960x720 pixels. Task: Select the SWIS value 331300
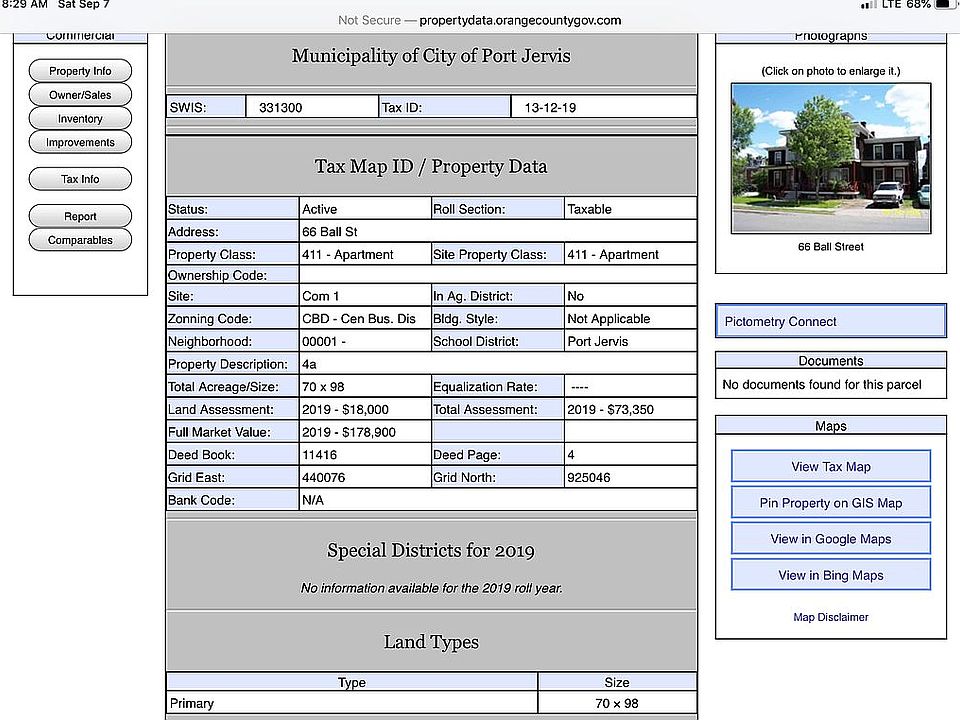(x=280, y=107)
